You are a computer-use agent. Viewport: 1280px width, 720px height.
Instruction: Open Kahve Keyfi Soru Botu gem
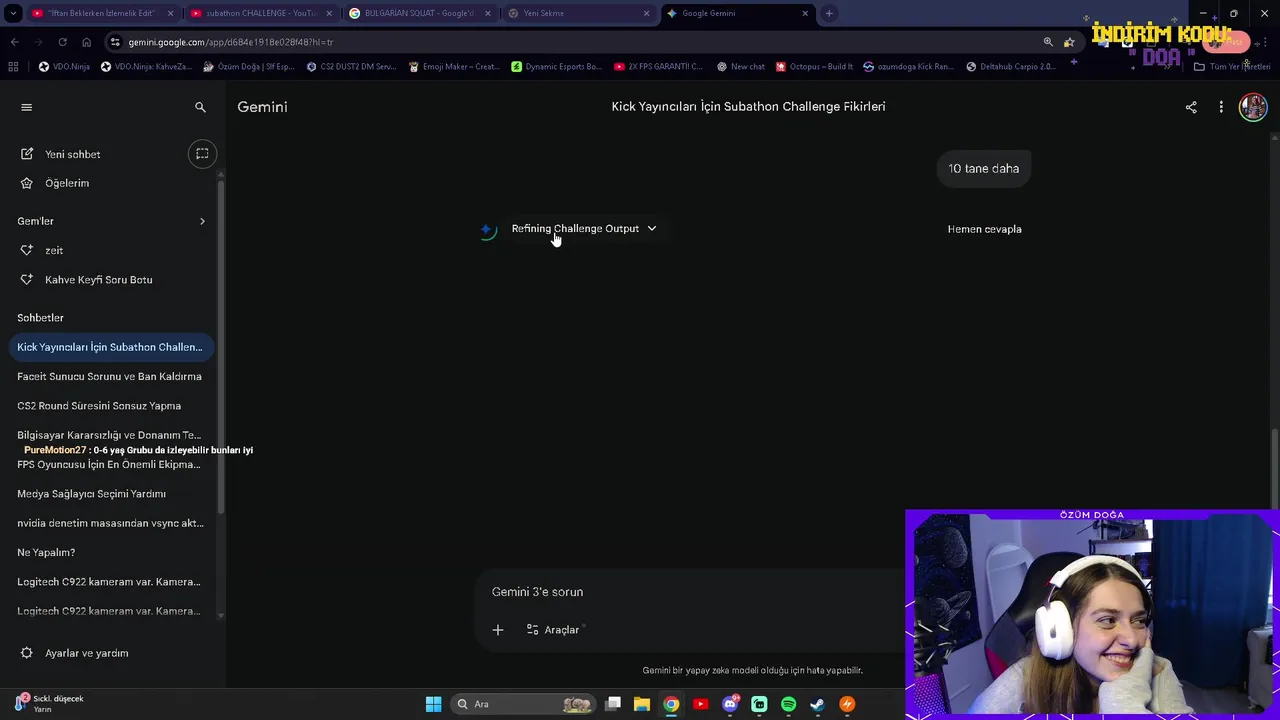[98, 280]
